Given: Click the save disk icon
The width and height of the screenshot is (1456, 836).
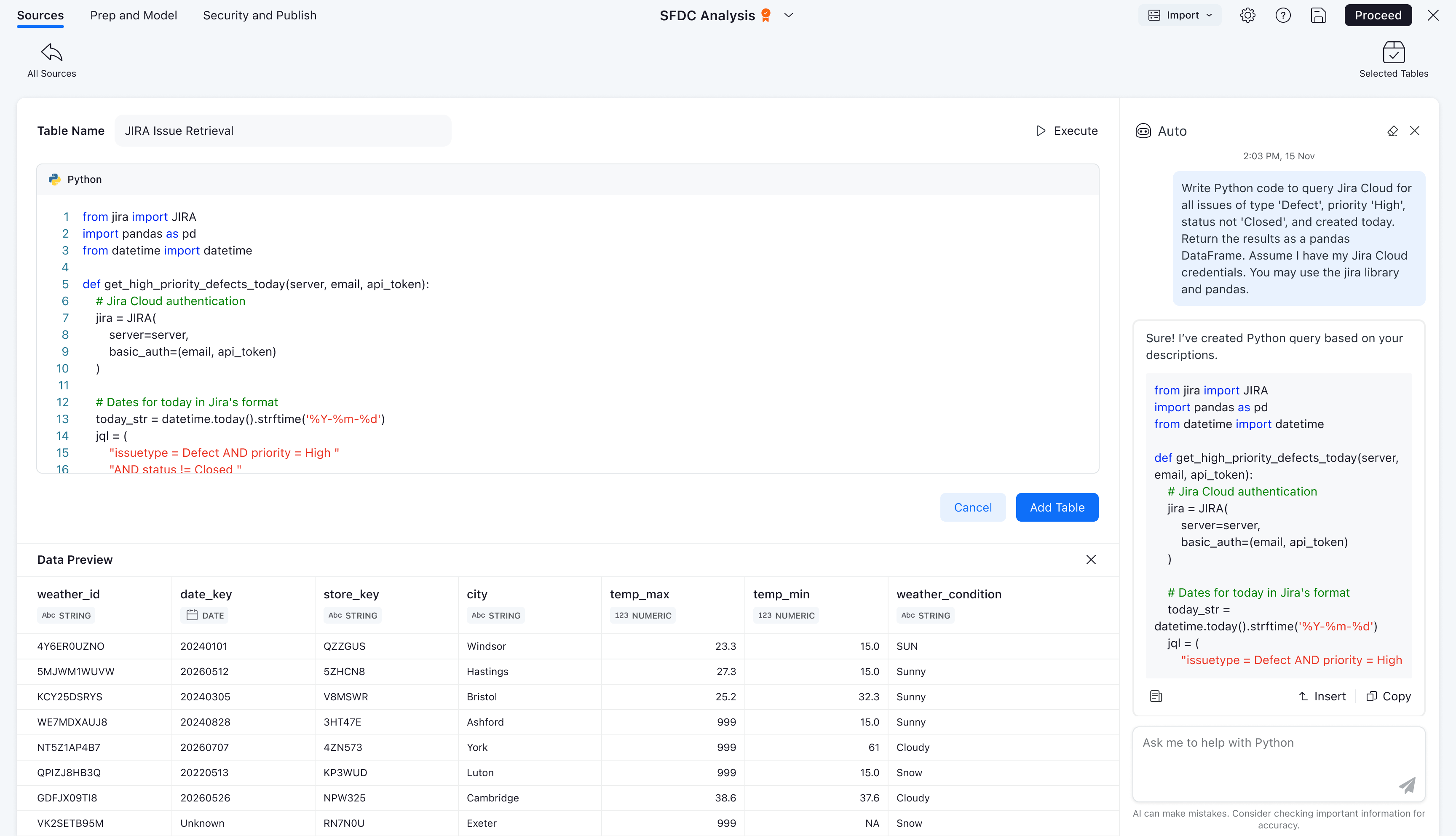Looking at the screenshot, I should pyautogui.click(x=1318, y=16).
